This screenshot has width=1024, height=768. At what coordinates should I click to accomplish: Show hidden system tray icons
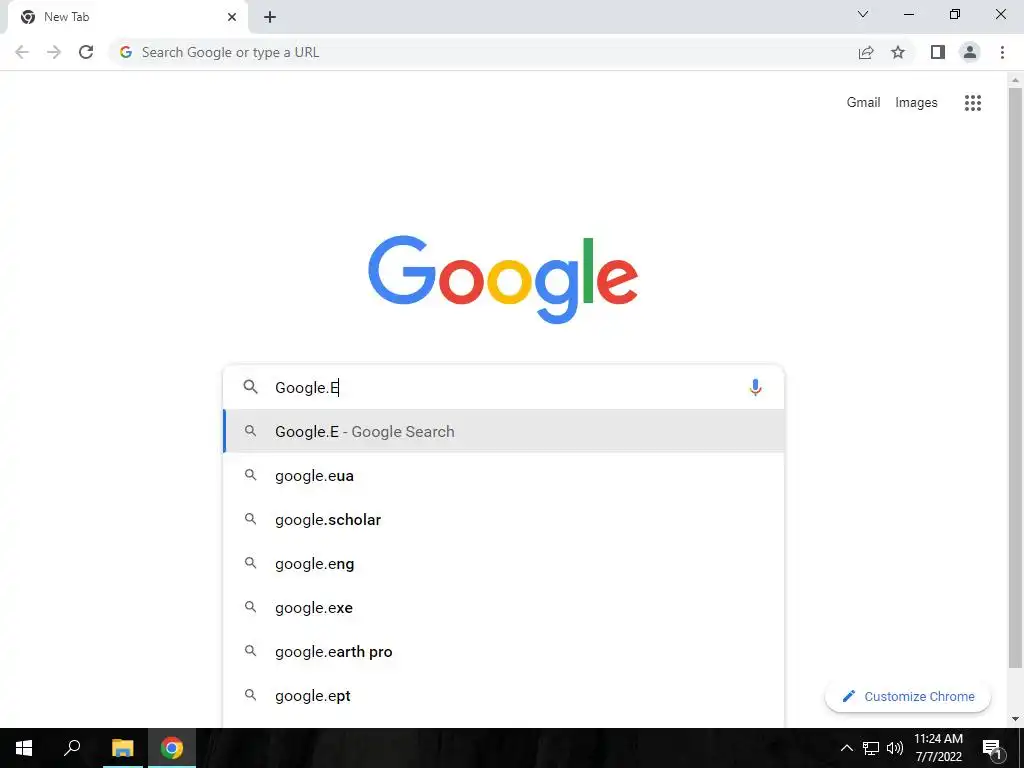coord(846,748)
